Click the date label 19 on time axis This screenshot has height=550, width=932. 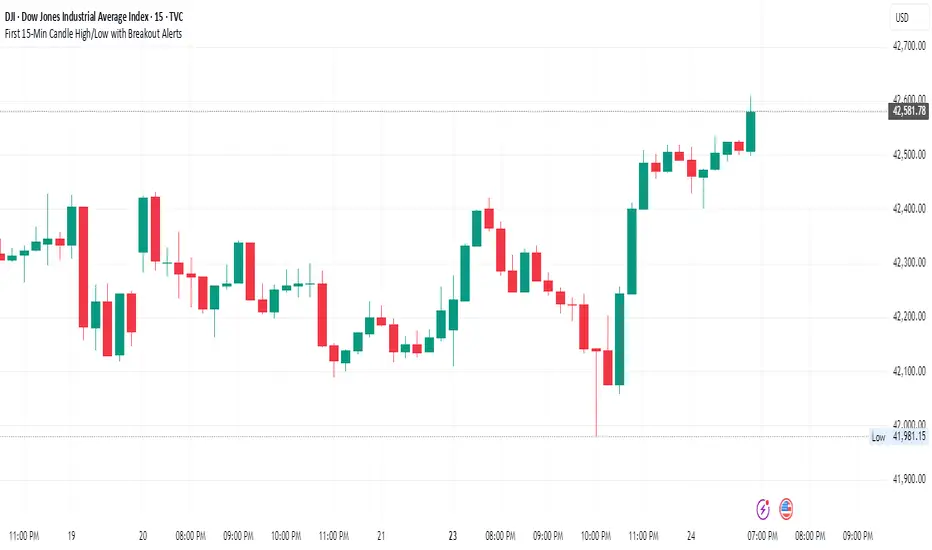(71, 535)
